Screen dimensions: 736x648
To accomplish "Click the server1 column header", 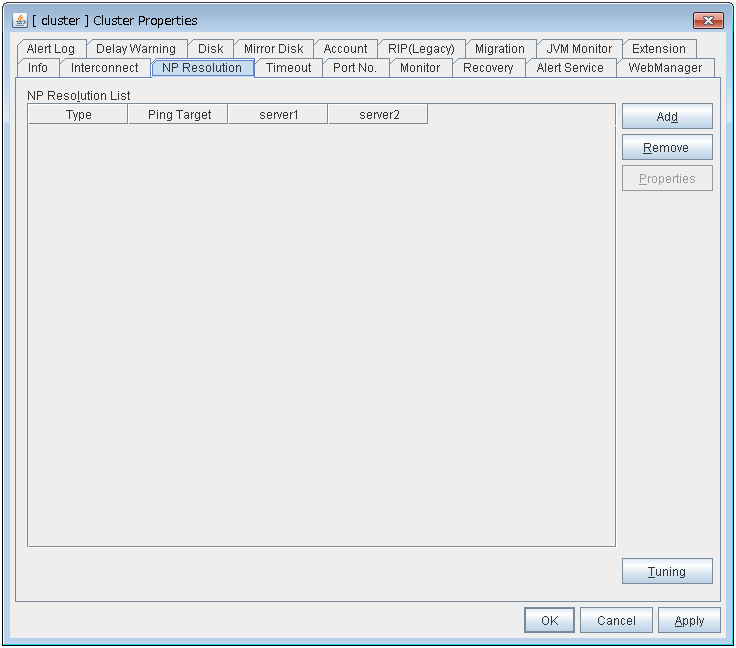I will pyautogui.click(x=278, y=115).
